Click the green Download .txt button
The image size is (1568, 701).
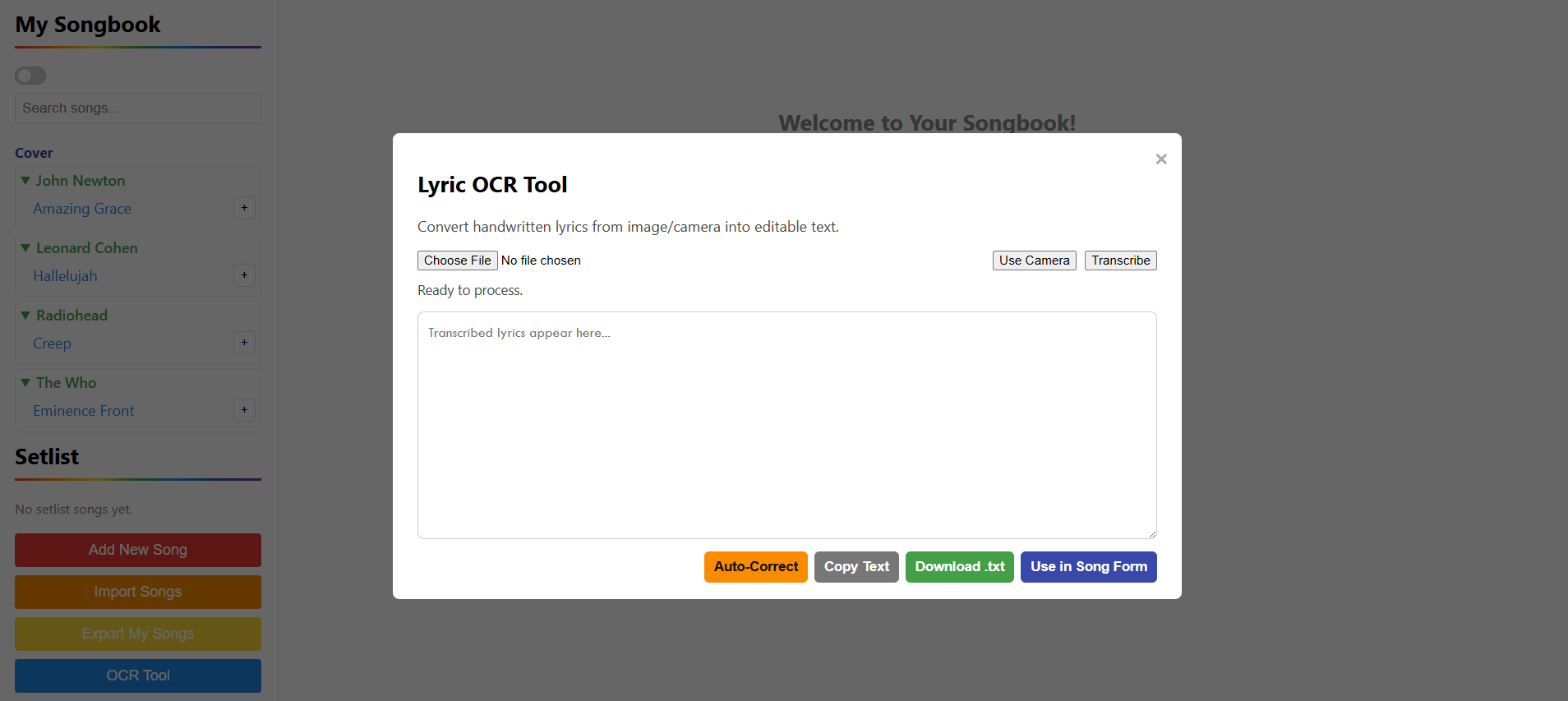pos(959,567)
